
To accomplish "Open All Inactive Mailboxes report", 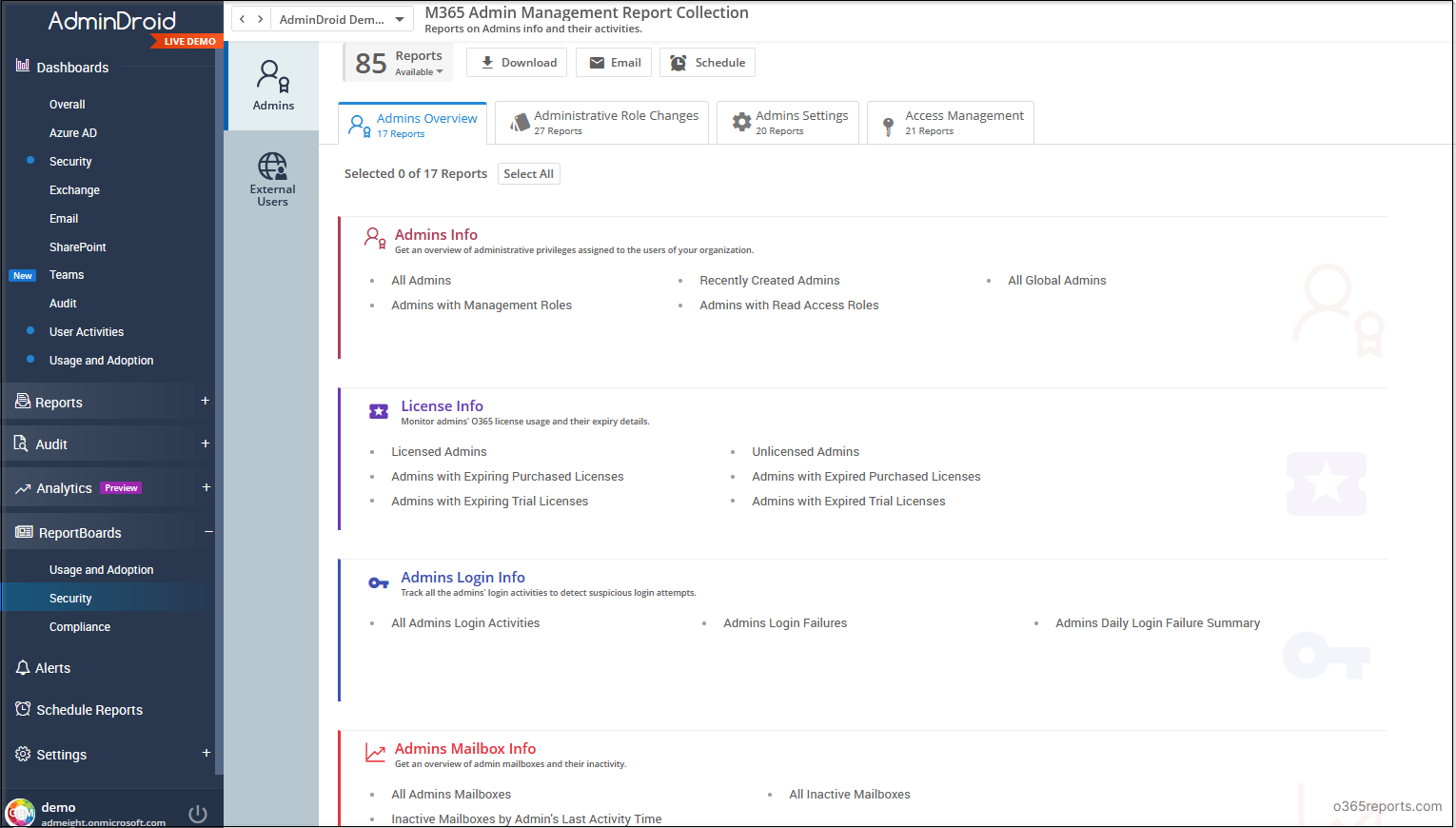I will (x=850, y=794).
